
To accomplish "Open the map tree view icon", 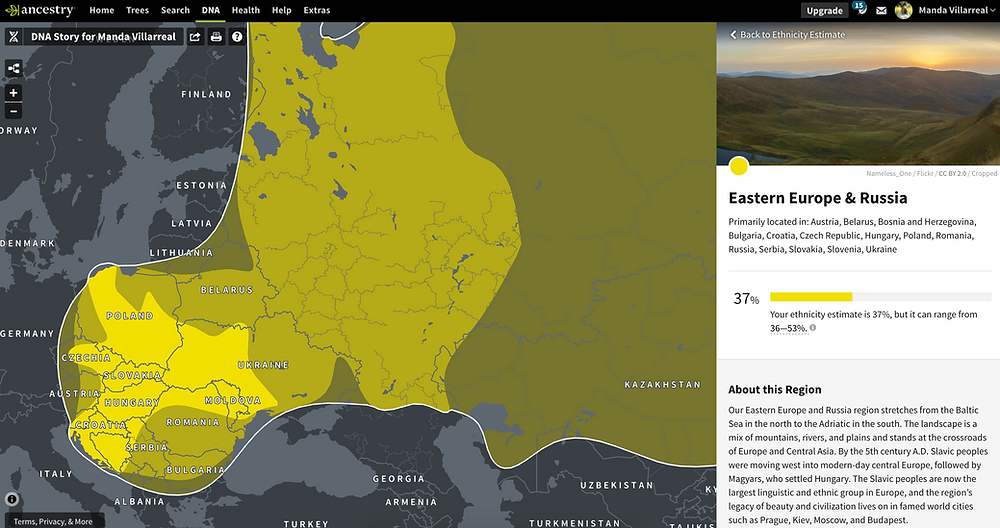I will [13, 68].
